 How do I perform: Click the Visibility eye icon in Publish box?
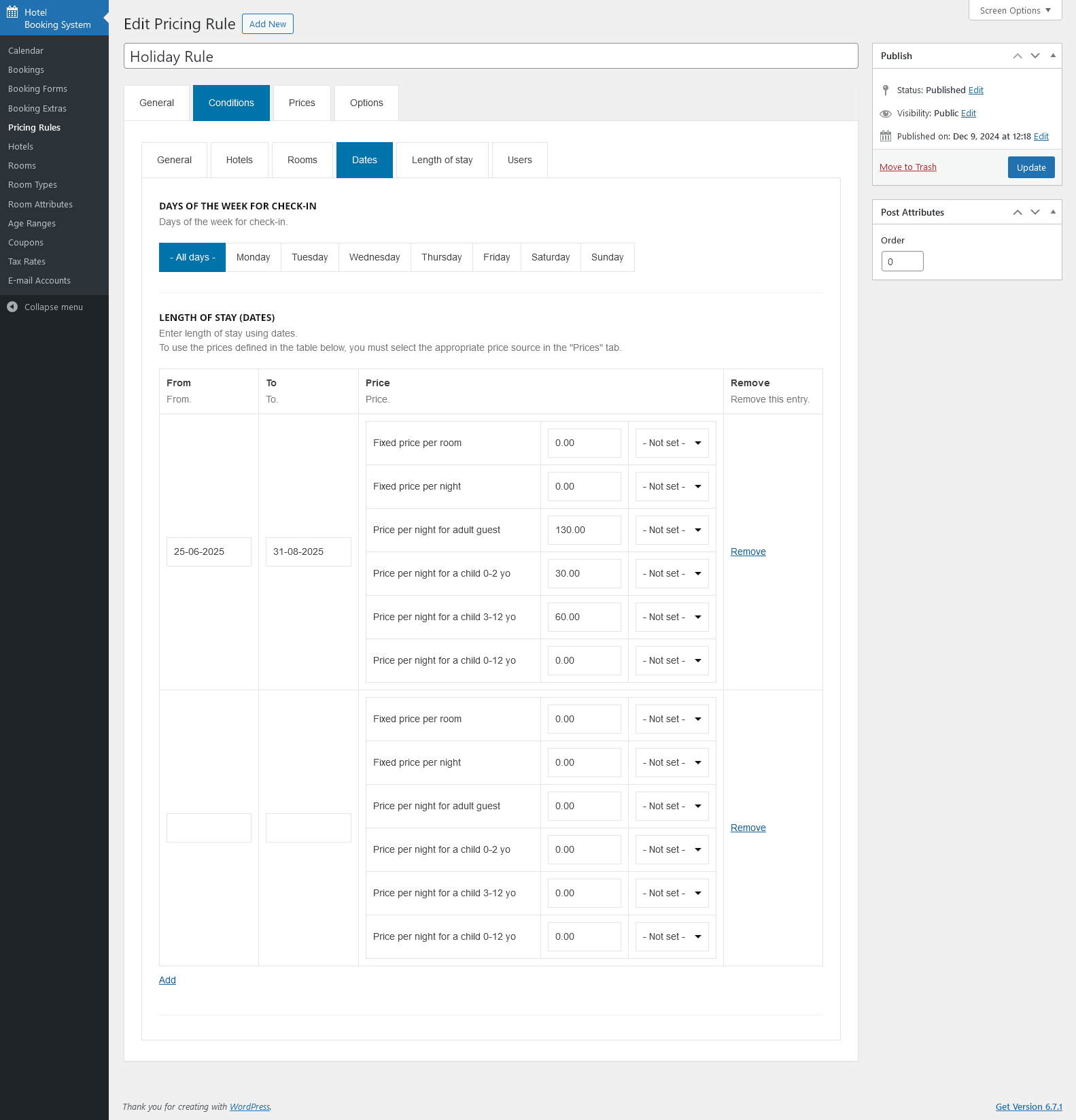(x=886, y=114)
